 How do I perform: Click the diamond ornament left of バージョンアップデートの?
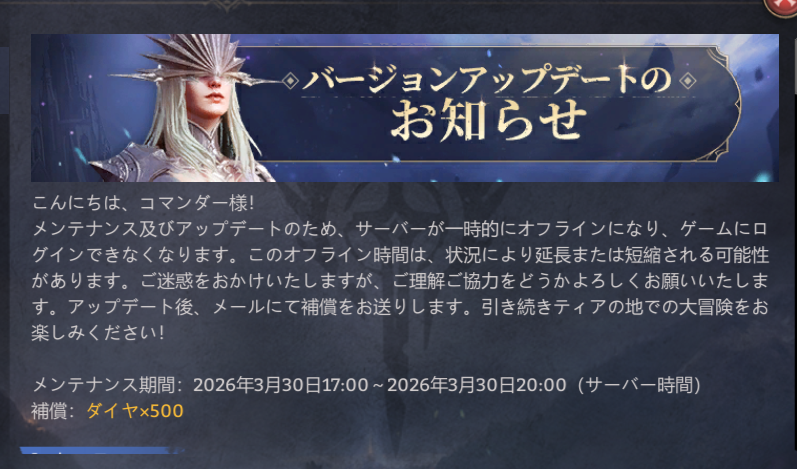click(290, 81)
